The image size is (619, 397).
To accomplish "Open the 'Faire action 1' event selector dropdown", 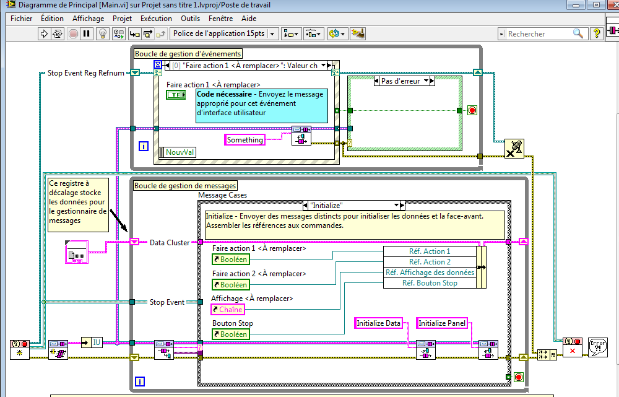I will (x=324, y=66).
